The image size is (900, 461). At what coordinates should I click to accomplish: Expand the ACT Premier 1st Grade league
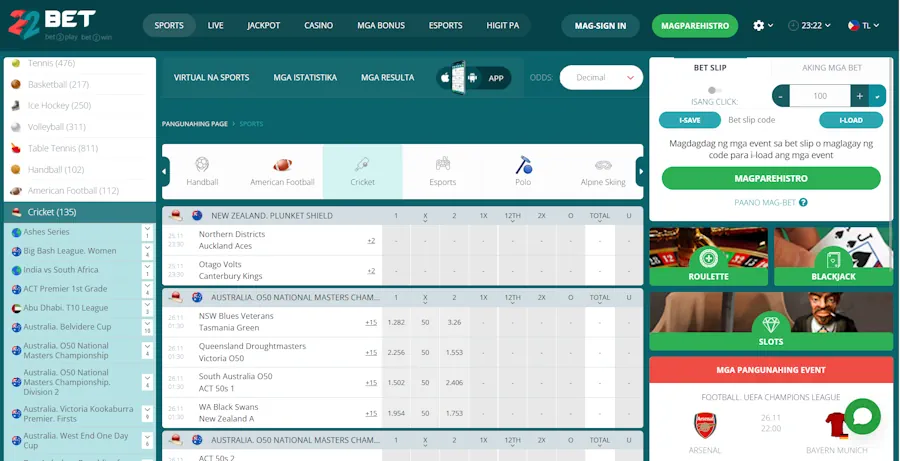[148, 289]
